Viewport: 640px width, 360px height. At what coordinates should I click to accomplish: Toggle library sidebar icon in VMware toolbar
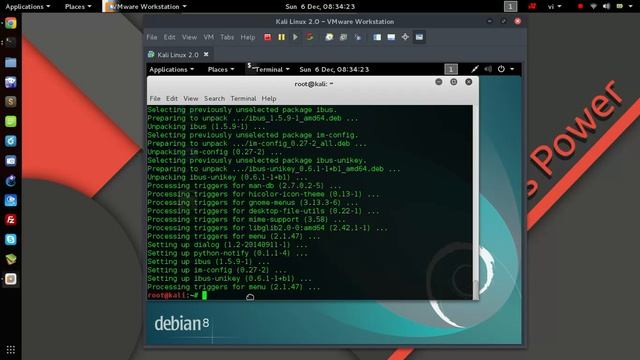[x=377, y=37]
